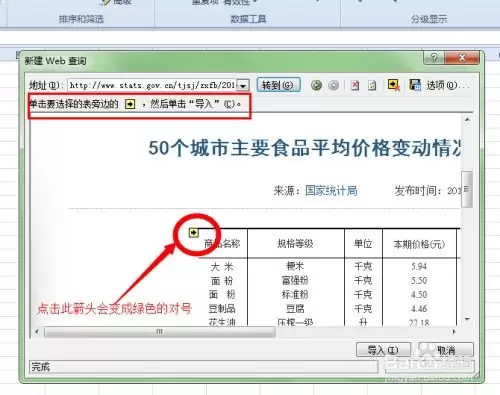This screenshot has width=500, height=395.
Task: Click the 标准粉 table cell
Action: [x=295, y=294]
